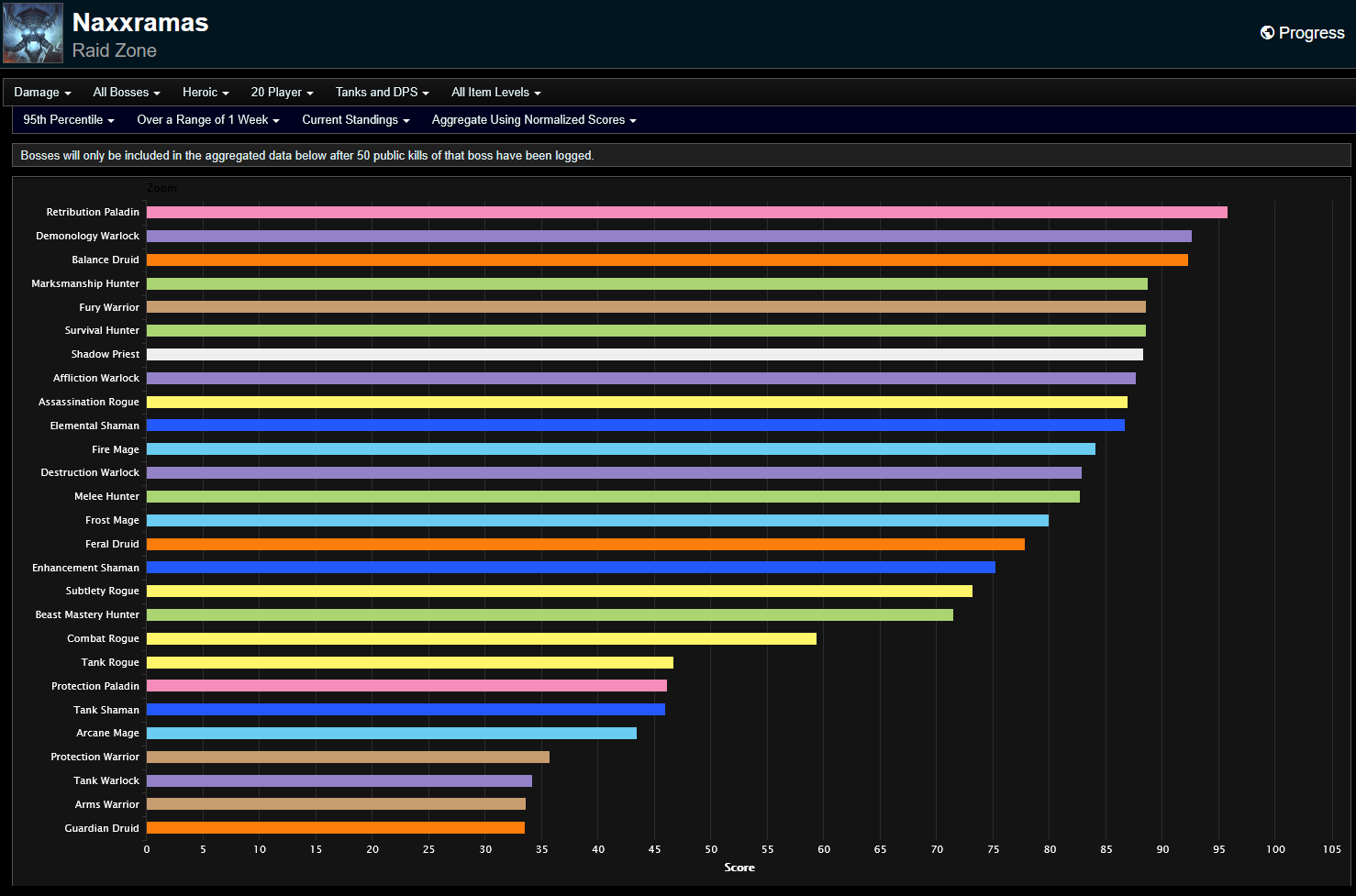This screenshot has height=896, width=1356.
Task: Click the Guardian Druid bar
Action: pyautogui.click(x=335, y=827)
